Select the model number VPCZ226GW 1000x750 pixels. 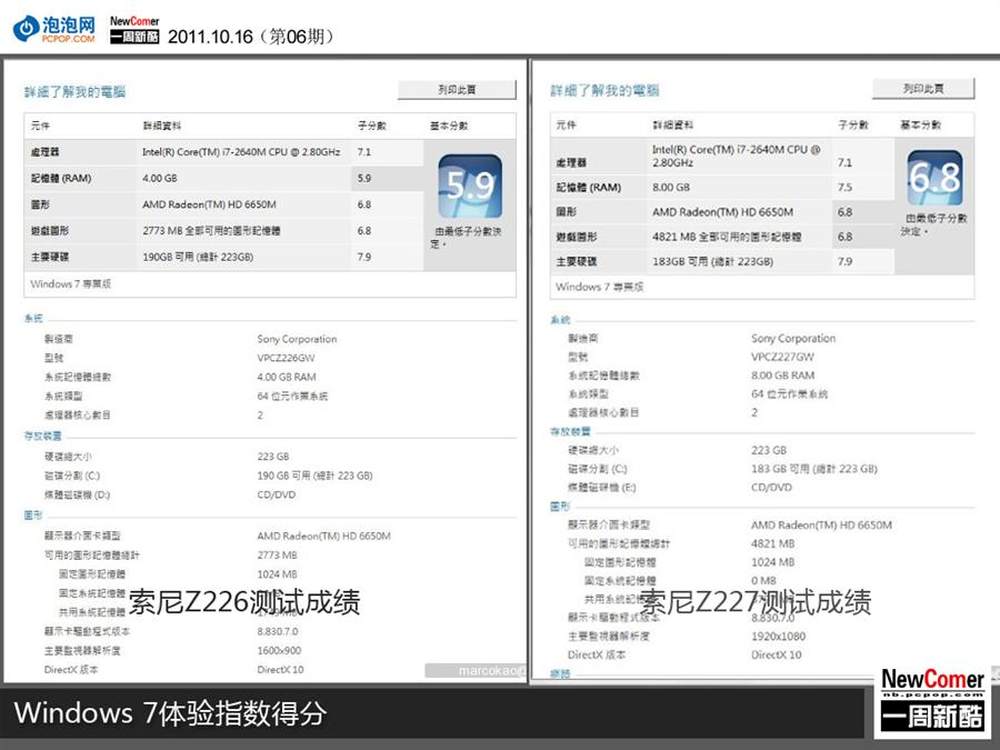[x=286, y=358]
